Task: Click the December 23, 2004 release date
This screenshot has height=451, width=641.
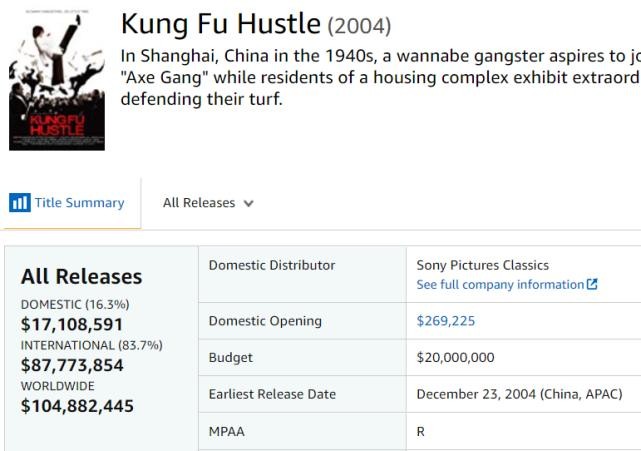Action: (519, 394)
